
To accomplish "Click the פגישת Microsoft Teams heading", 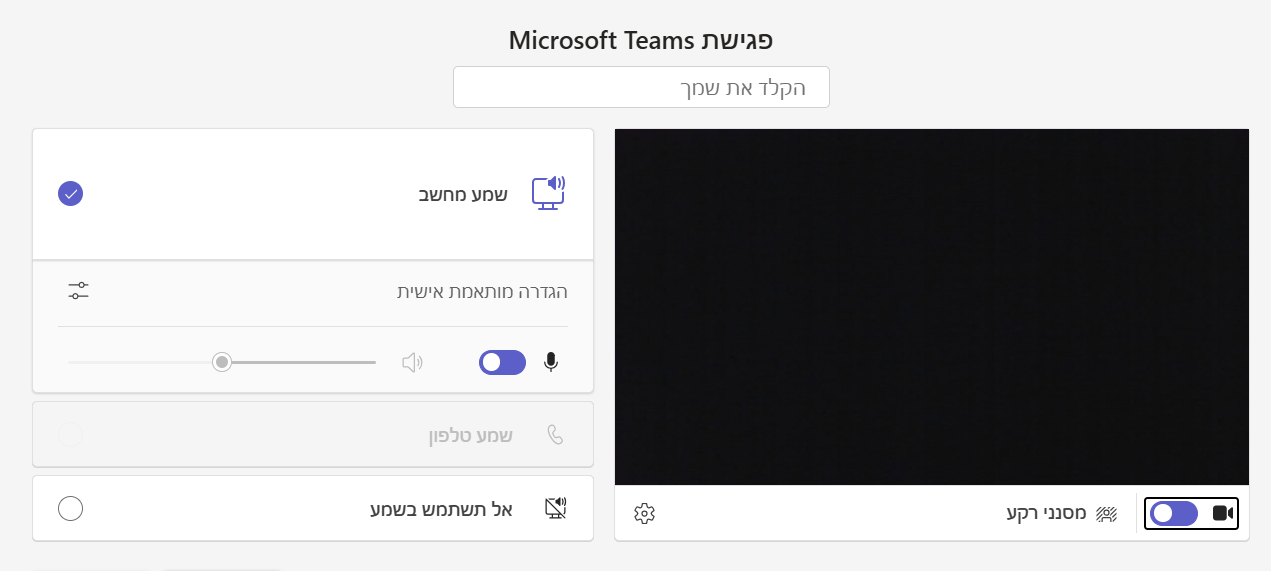I will (x=641, y=40).
